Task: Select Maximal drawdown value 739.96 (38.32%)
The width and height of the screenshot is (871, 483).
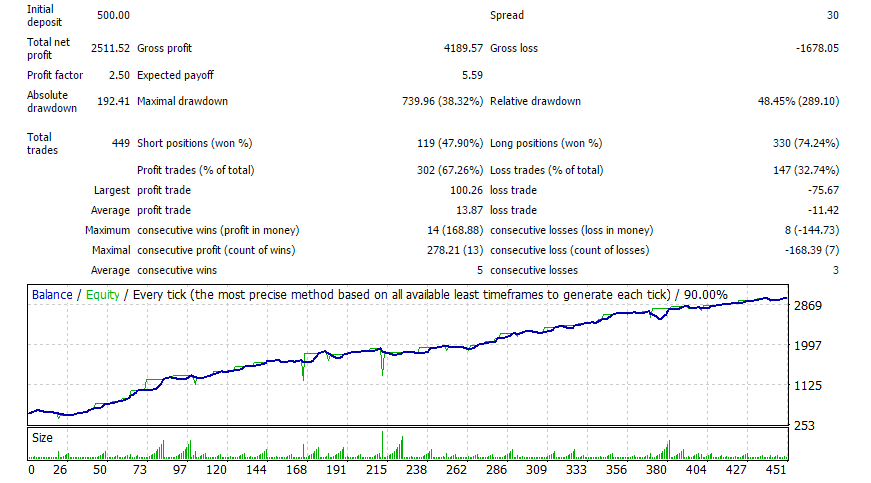Action: click(x=443, y=101)
